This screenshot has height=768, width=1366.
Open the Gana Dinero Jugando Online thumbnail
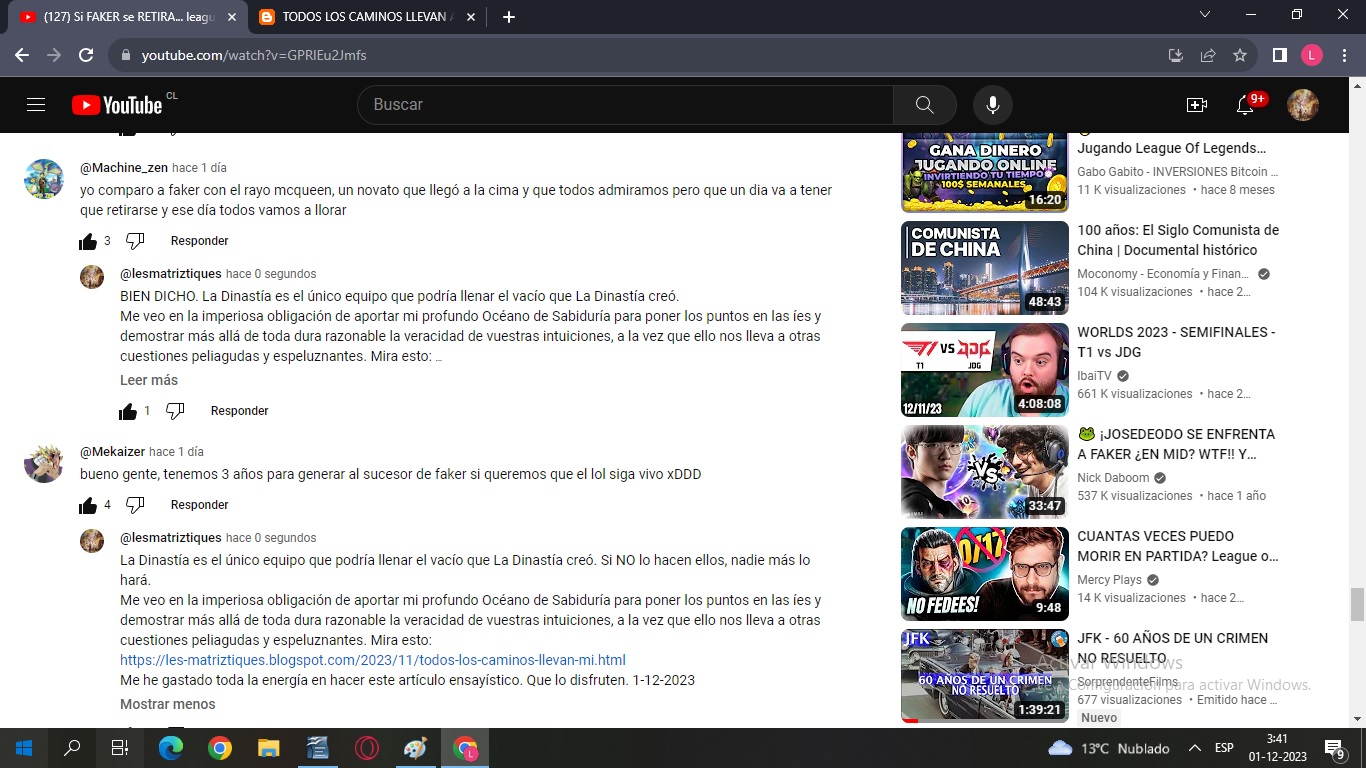(985, 173)
